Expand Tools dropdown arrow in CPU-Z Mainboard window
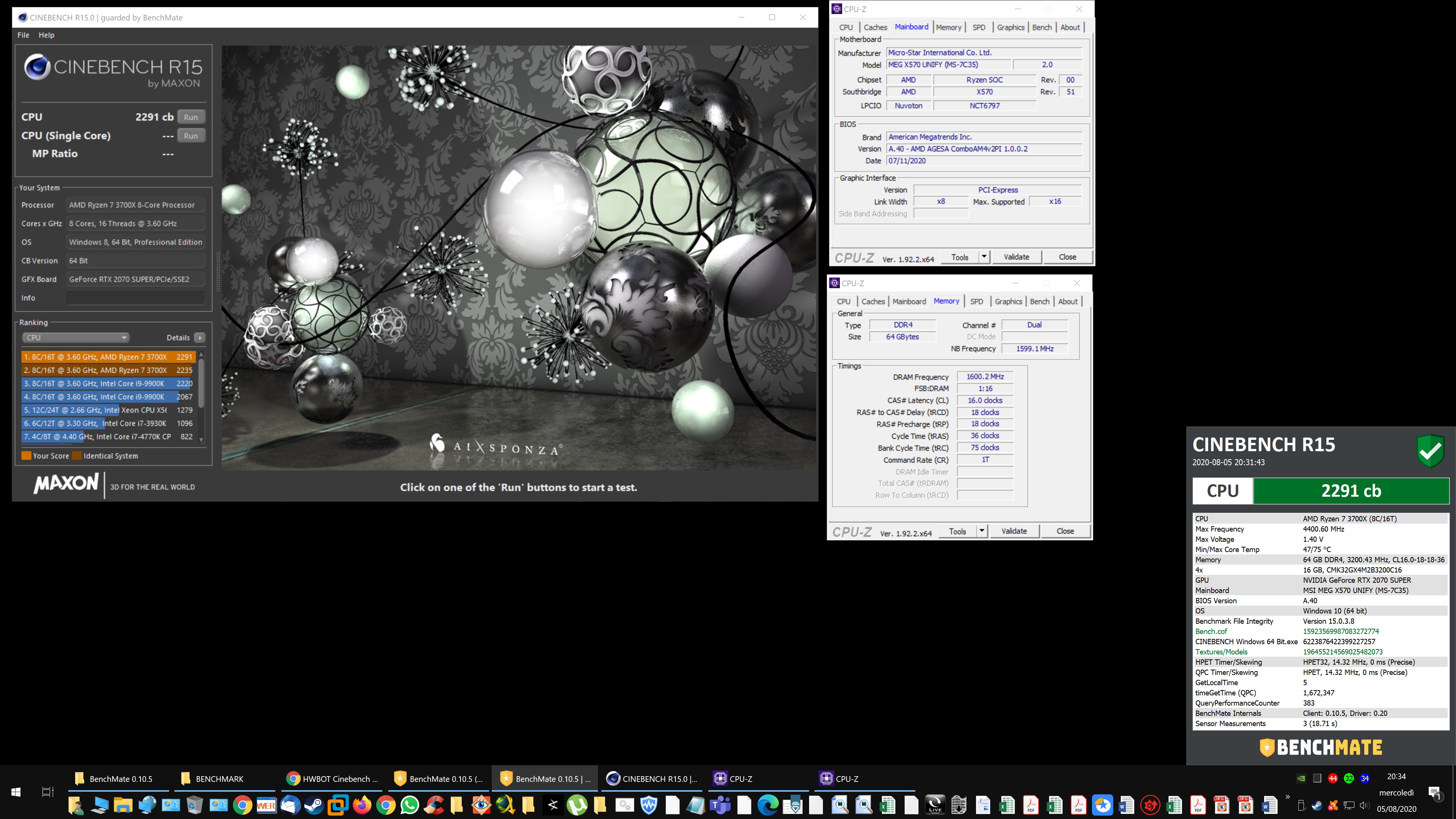Viewport: 1456px width, 819px height. point(984,257)
